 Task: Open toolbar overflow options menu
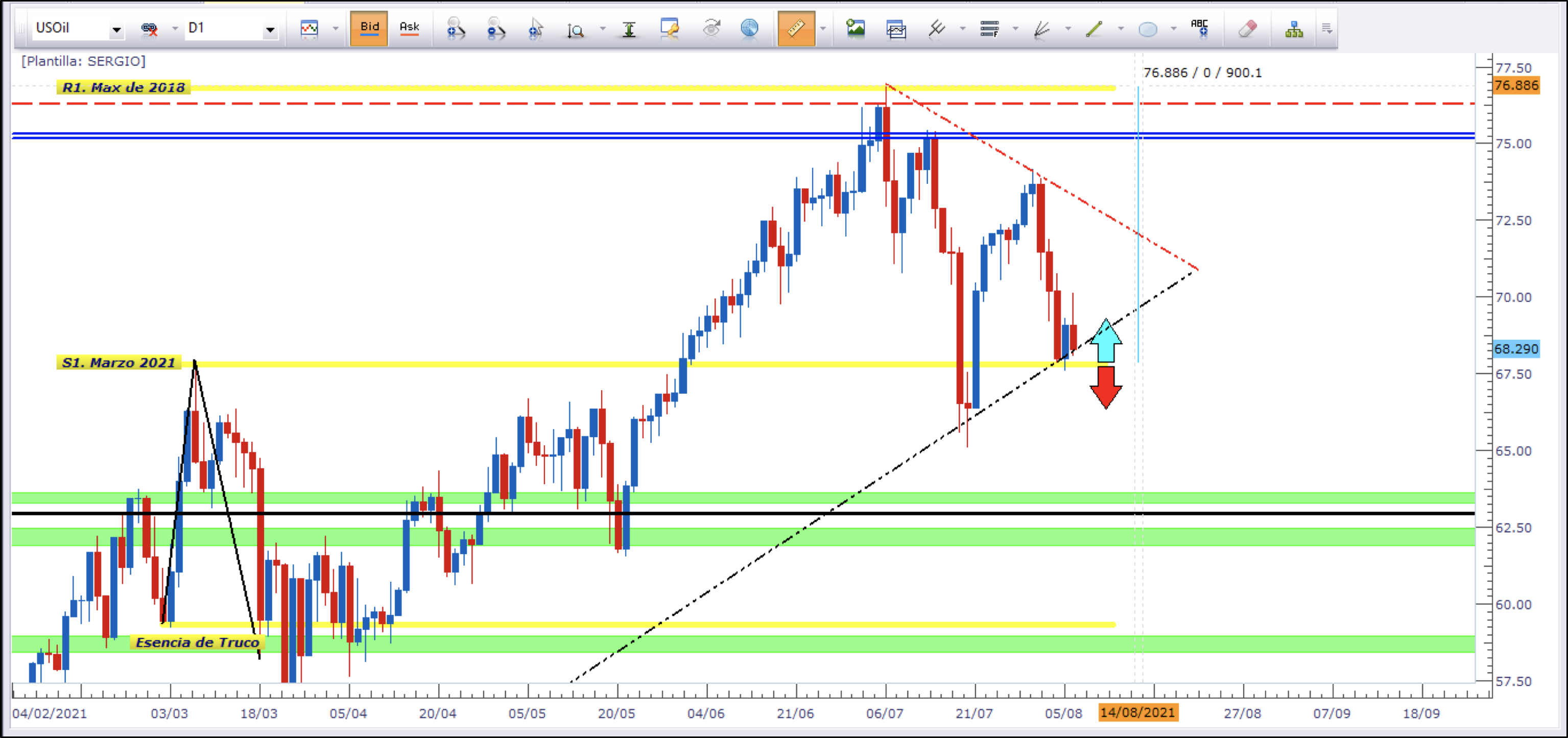(x=1326, y=28)
